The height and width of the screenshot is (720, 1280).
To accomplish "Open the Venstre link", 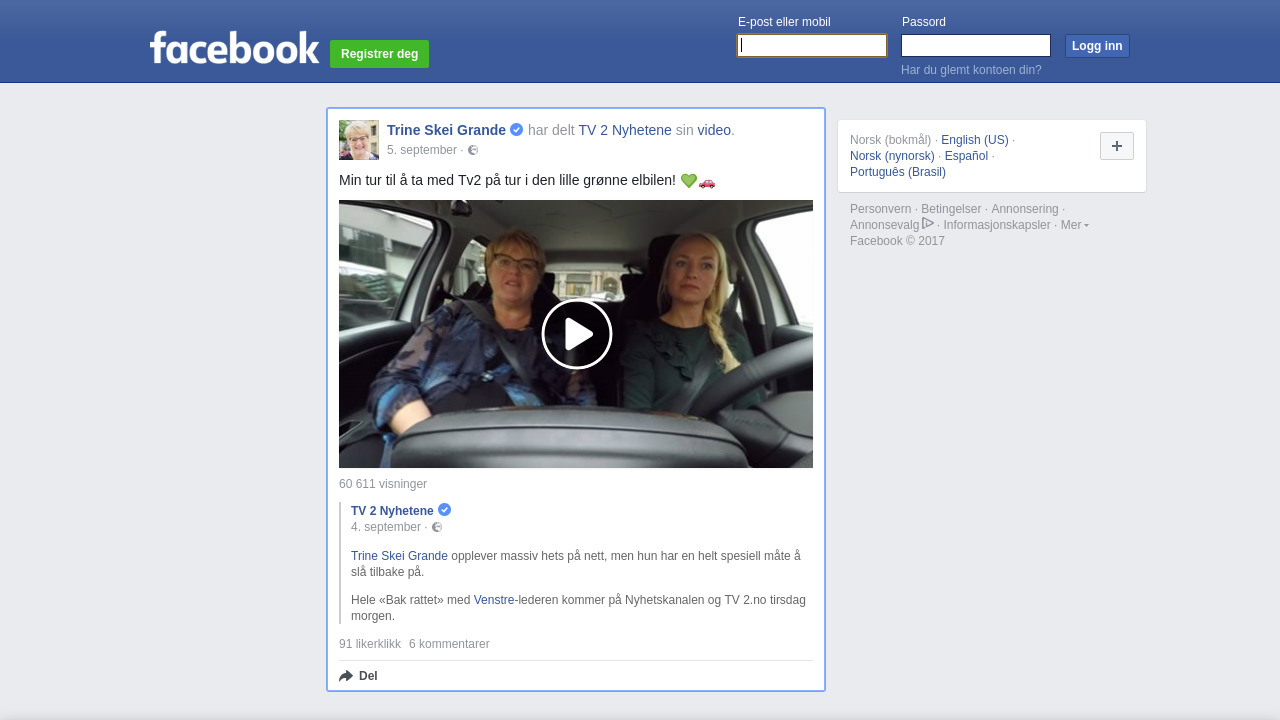I will [494, 600].
